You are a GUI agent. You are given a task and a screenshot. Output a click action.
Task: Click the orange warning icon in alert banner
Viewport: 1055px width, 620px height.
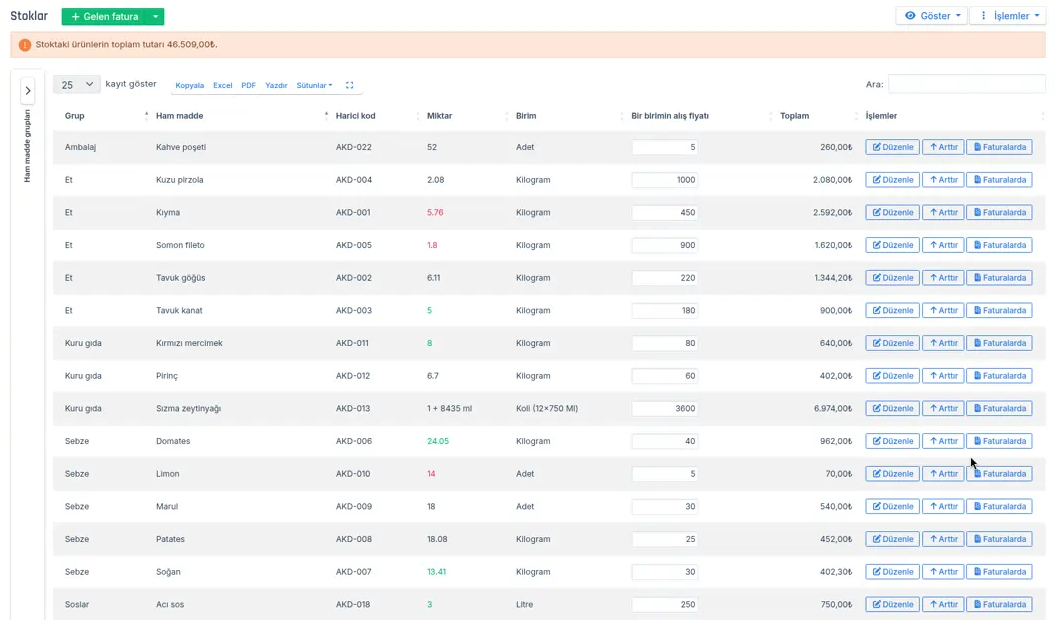click(25, 45)
